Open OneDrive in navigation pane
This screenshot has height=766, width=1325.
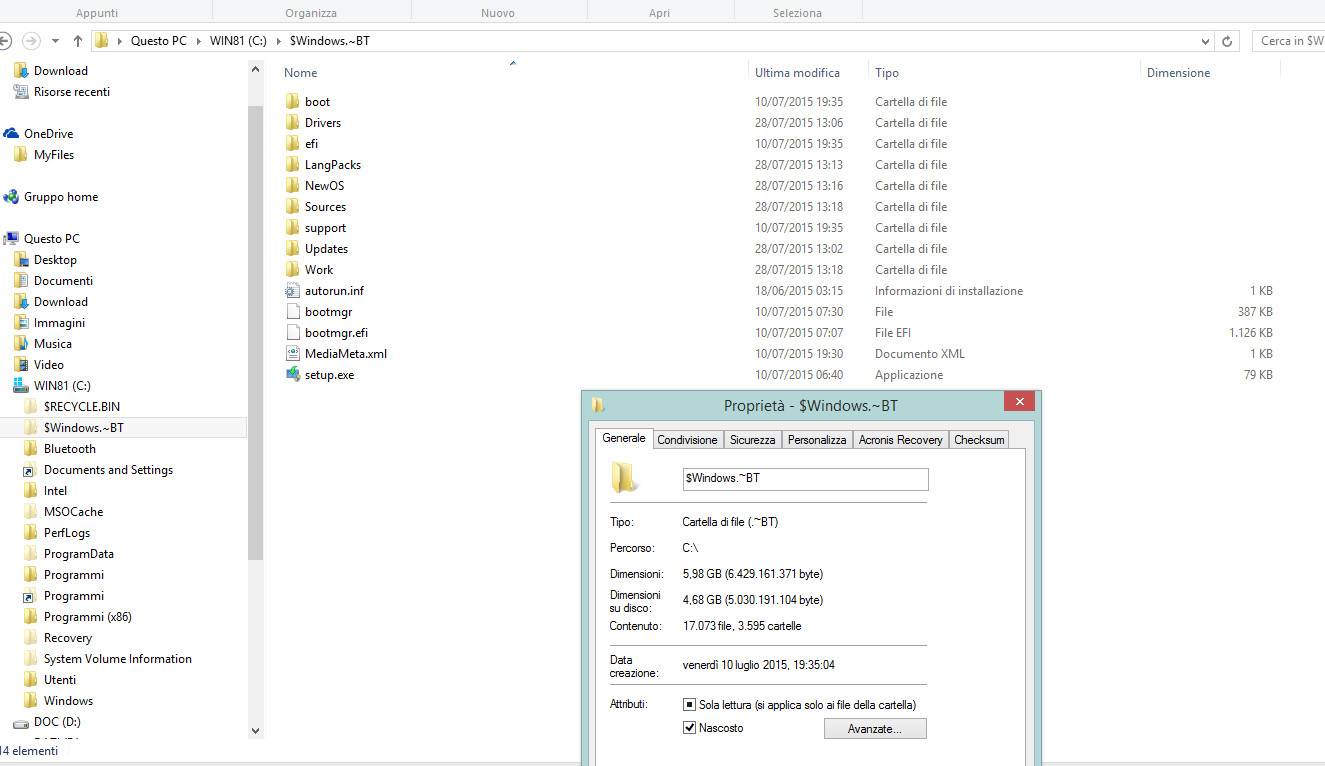pyautogui.click(x=48, y=134)
